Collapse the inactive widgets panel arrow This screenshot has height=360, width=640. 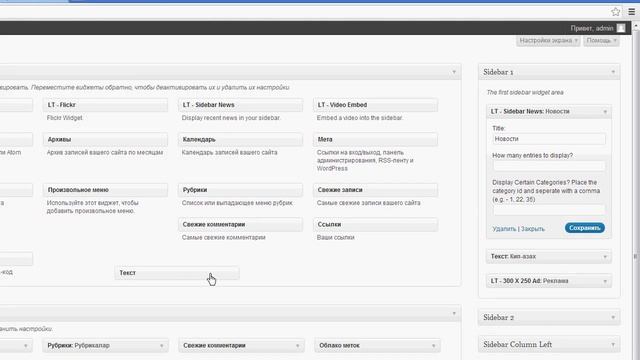click(x=454, y=313)
